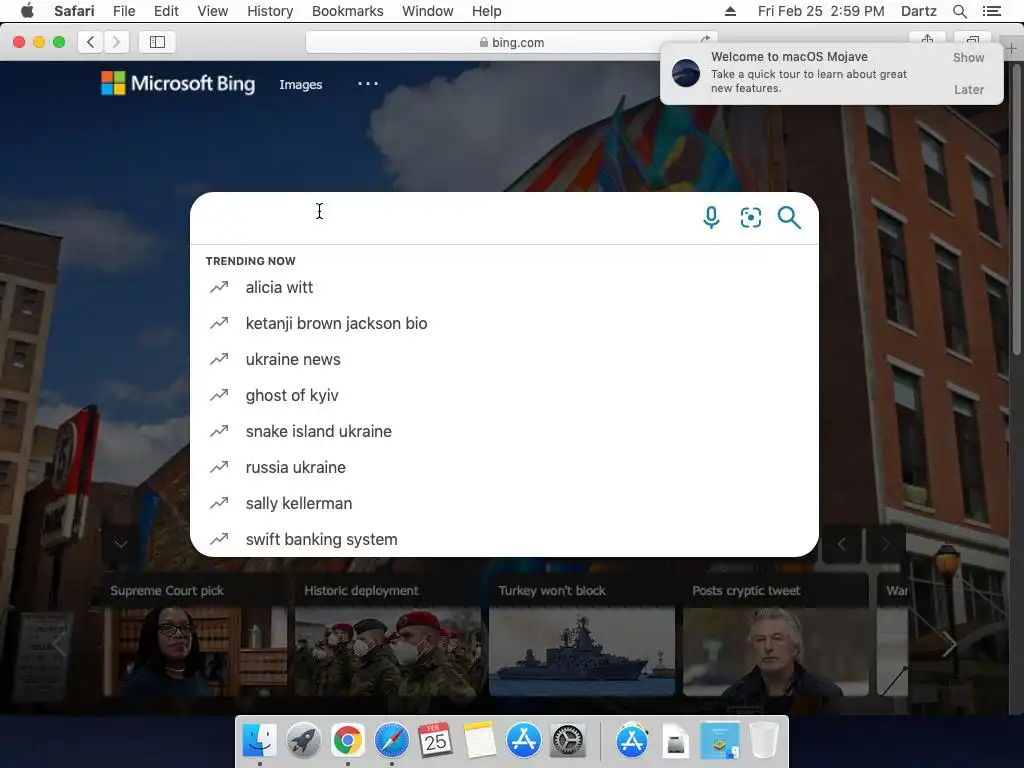Open the three-dots more menu on Bing
Screen dimensions: 1024x768
[368, 84]
